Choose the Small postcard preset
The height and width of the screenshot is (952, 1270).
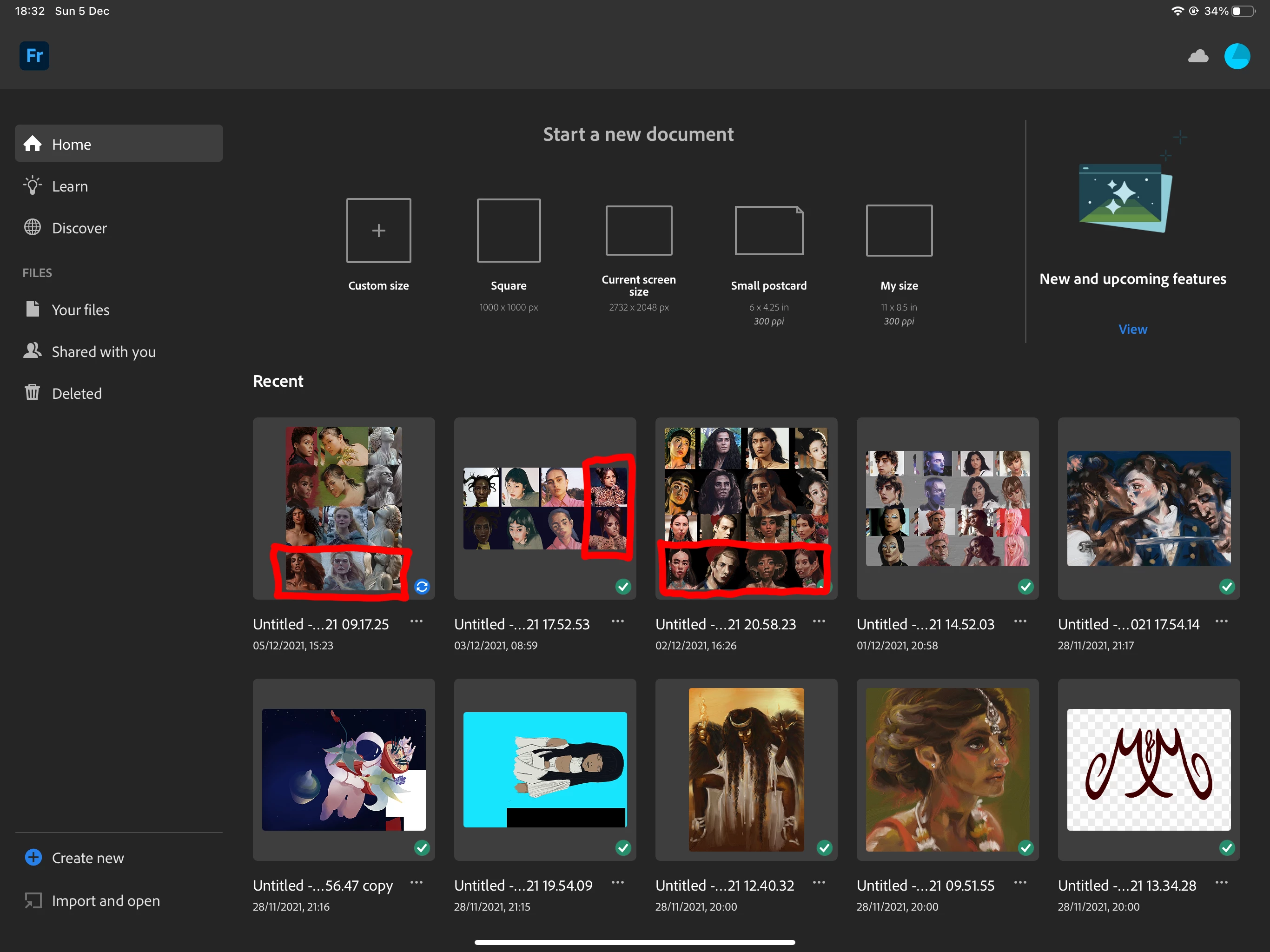pyautogui.click(x=768, y=231)
